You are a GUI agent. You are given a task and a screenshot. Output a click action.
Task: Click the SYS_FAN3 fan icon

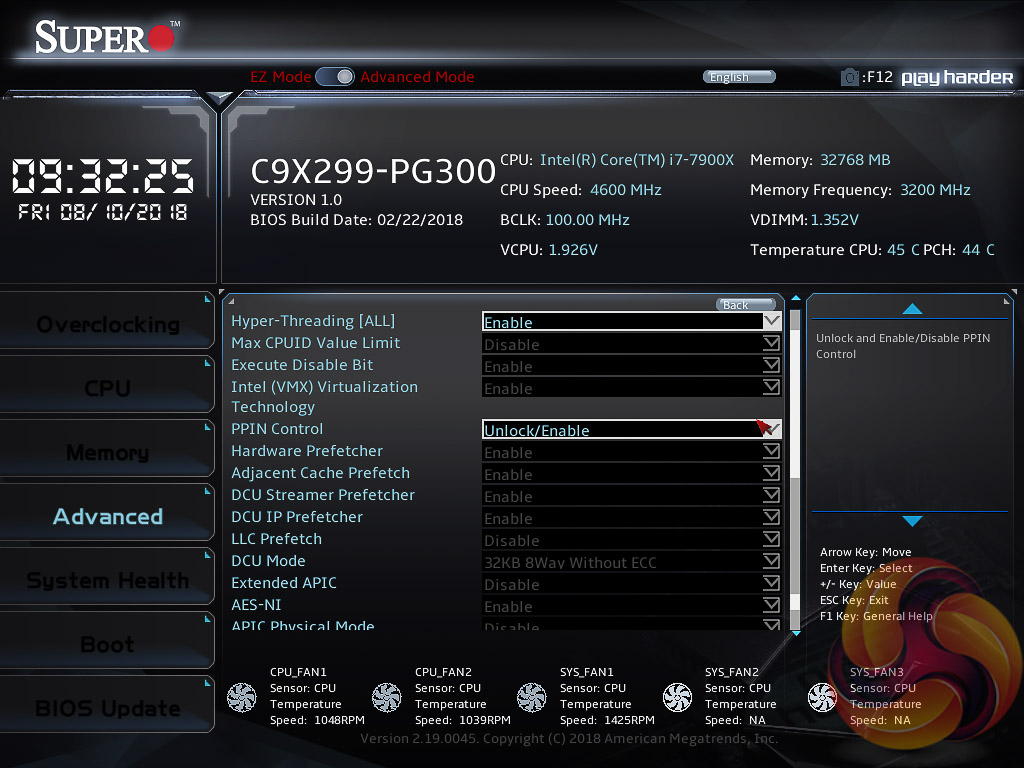click(x=822, y=697)
